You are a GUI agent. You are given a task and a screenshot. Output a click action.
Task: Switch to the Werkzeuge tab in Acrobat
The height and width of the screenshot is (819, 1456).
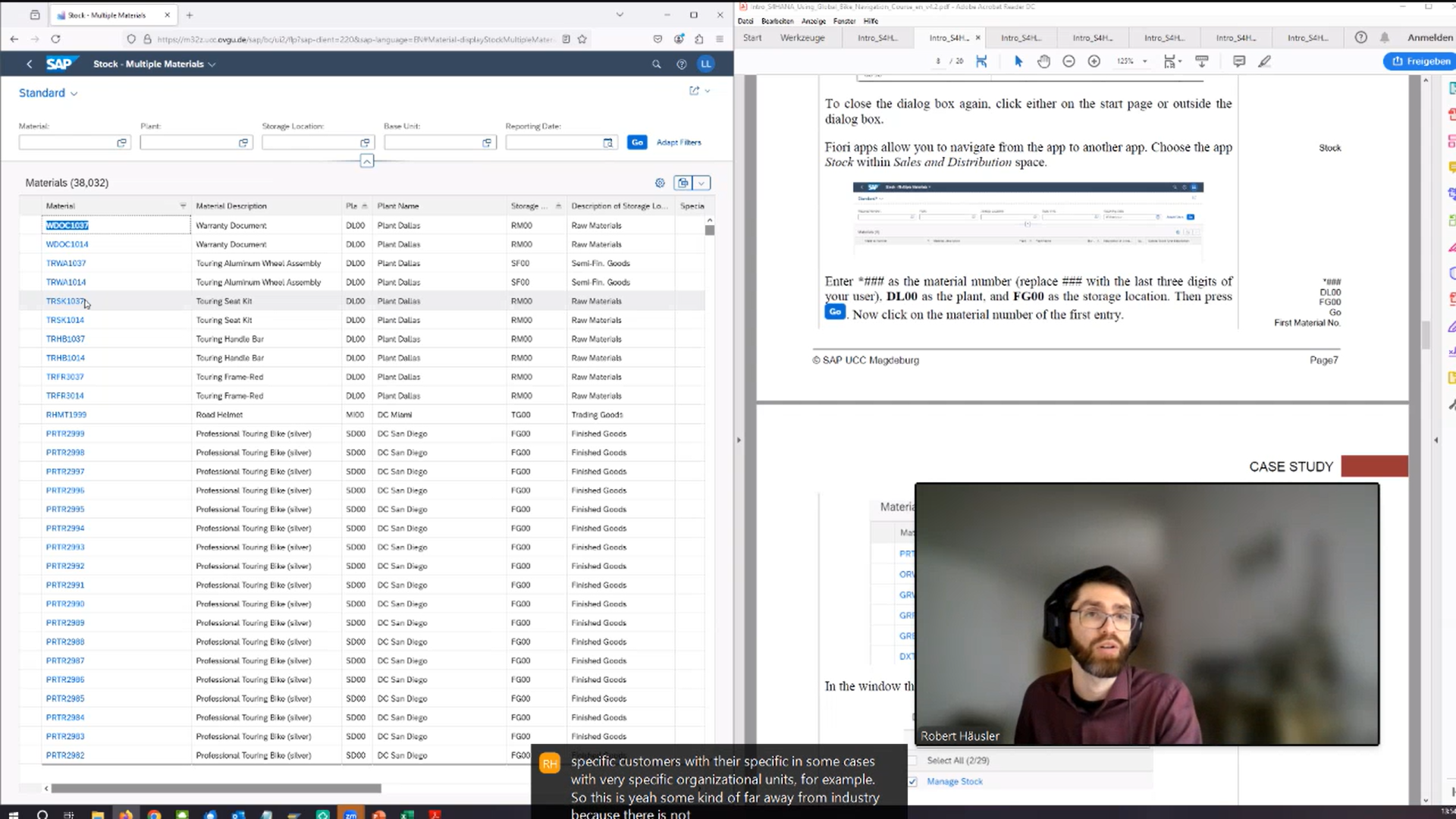pyautogui.click(x=802, y=37)
